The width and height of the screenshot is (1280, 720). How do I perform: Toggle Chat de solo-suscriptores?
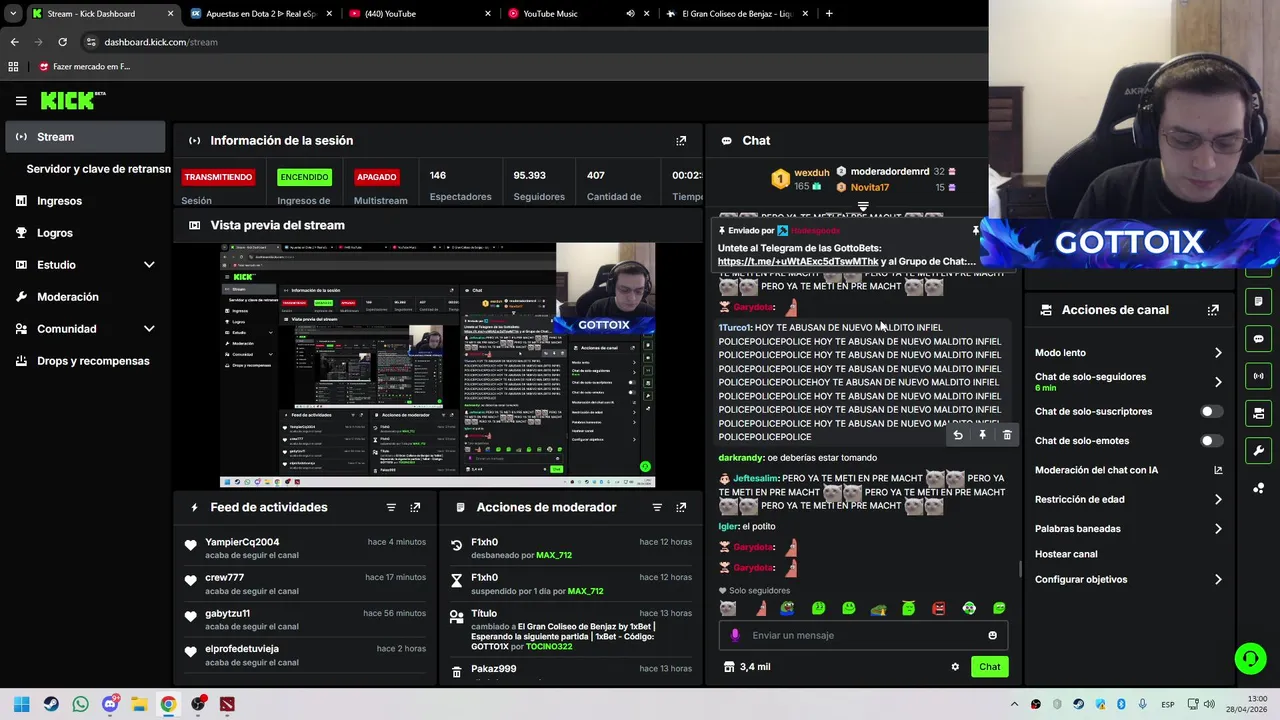click(1211, 412)
